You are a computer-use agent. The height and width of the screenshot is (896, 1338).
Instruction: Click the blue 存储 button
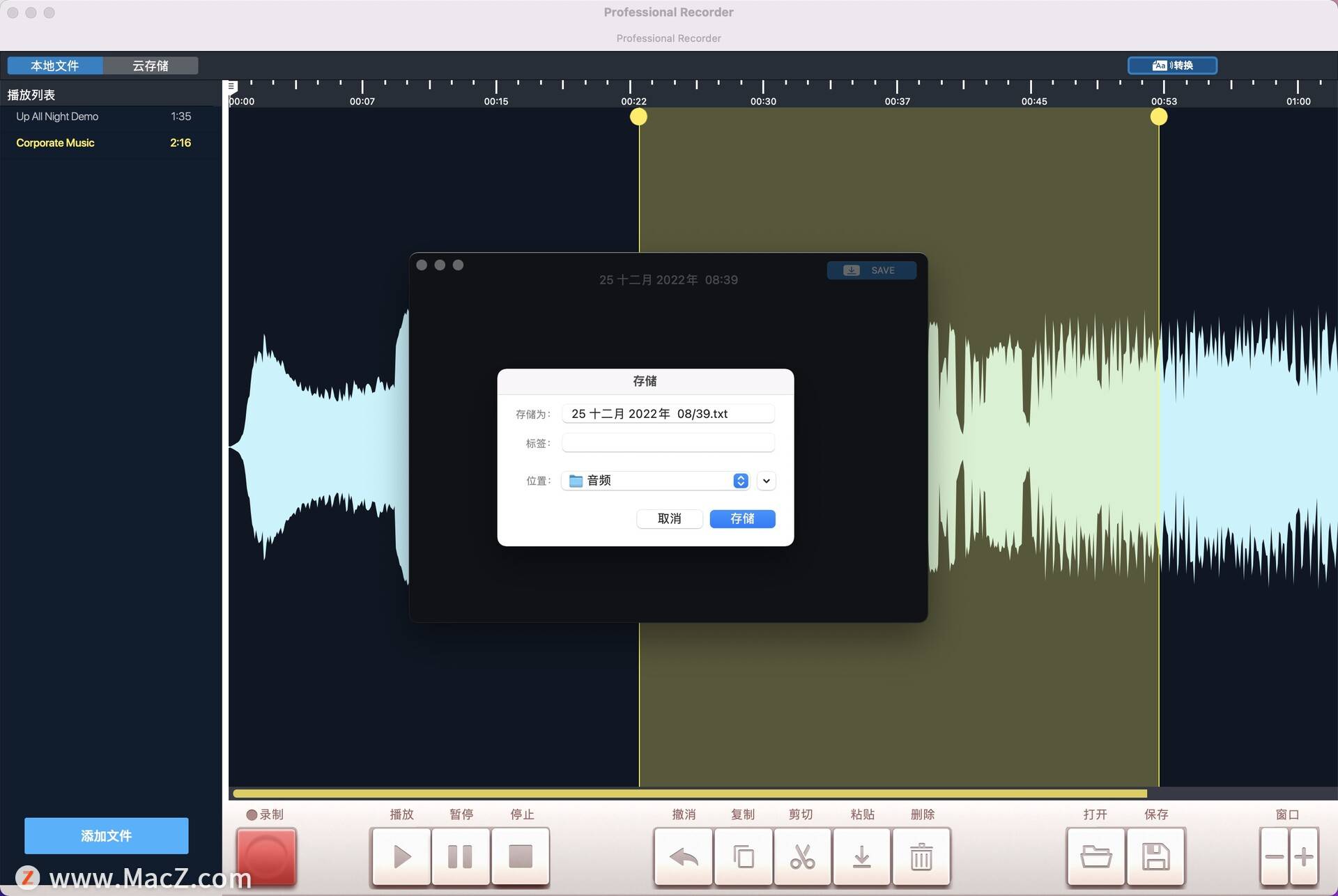pyautogui.click(x=742, y=518)
